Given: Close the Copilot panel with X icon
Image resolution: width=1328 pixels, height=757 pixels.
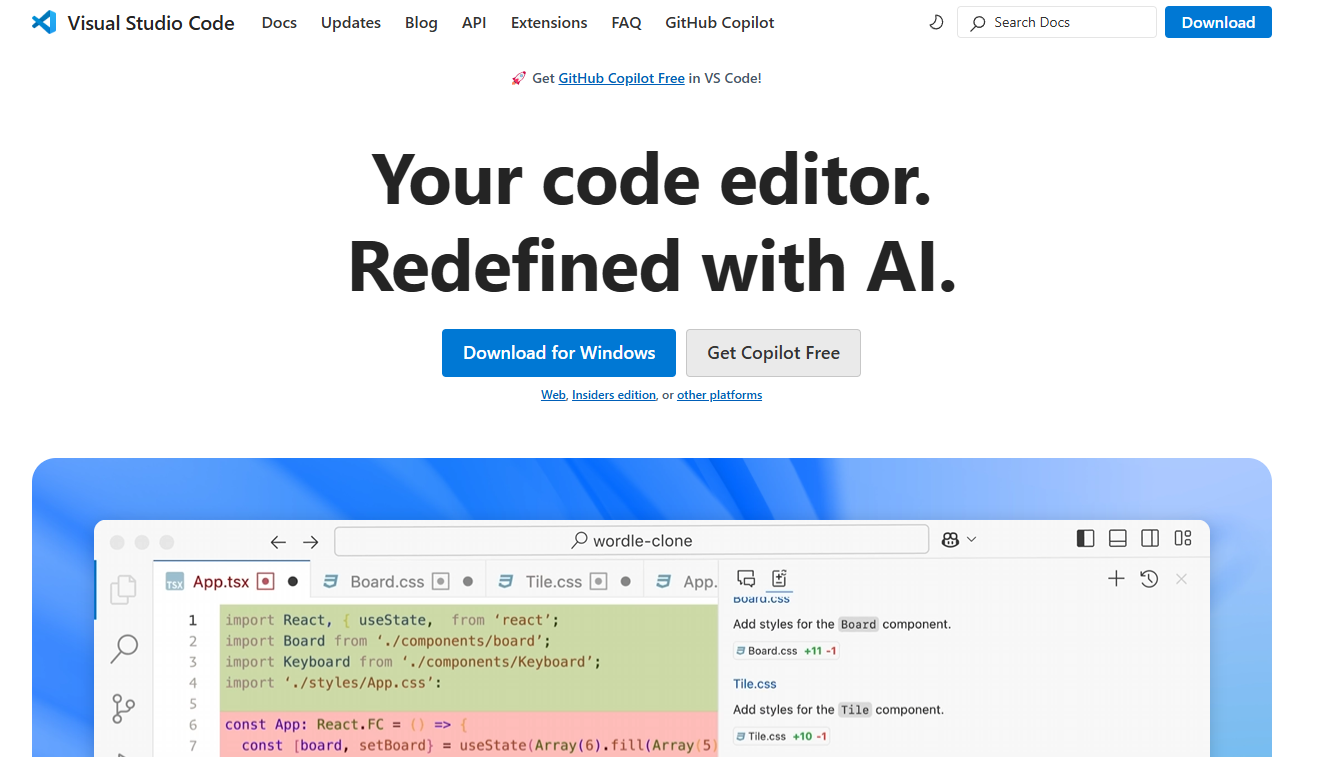Looking at the screenshot, I should (1181, 579).
